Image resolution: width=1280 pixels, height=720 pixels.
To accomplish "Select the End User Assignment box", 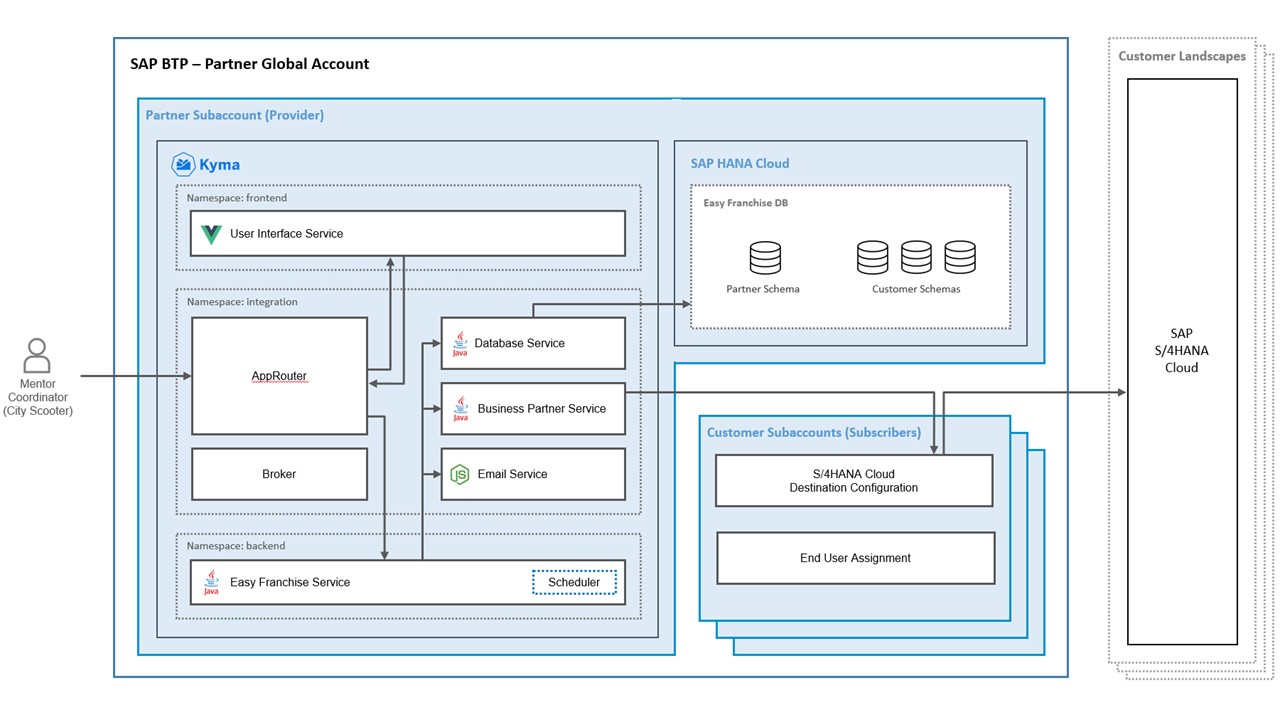I will (x=856, y=558).
